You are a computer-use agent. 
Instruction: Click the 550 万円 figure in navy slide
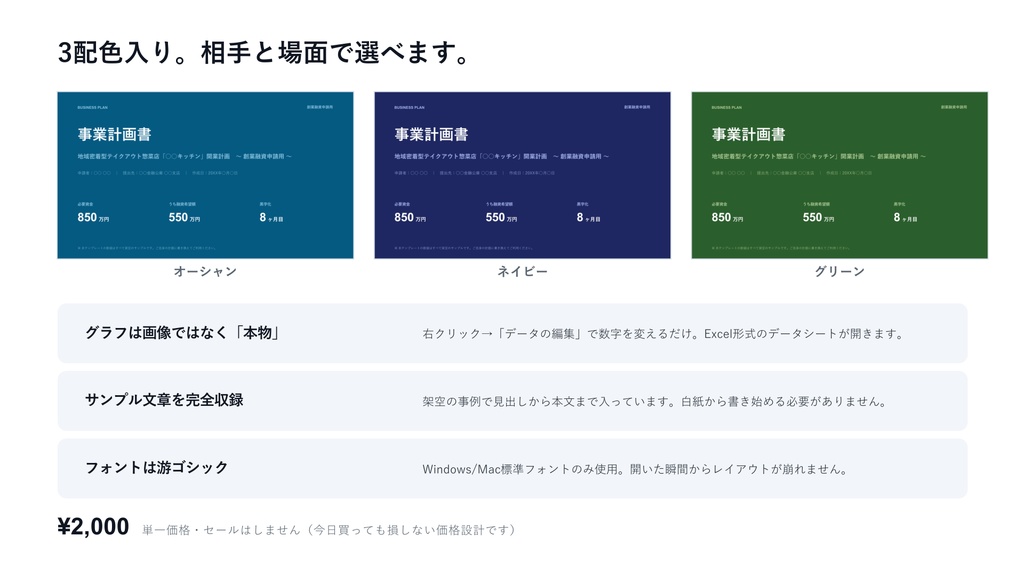coord(501,217)
